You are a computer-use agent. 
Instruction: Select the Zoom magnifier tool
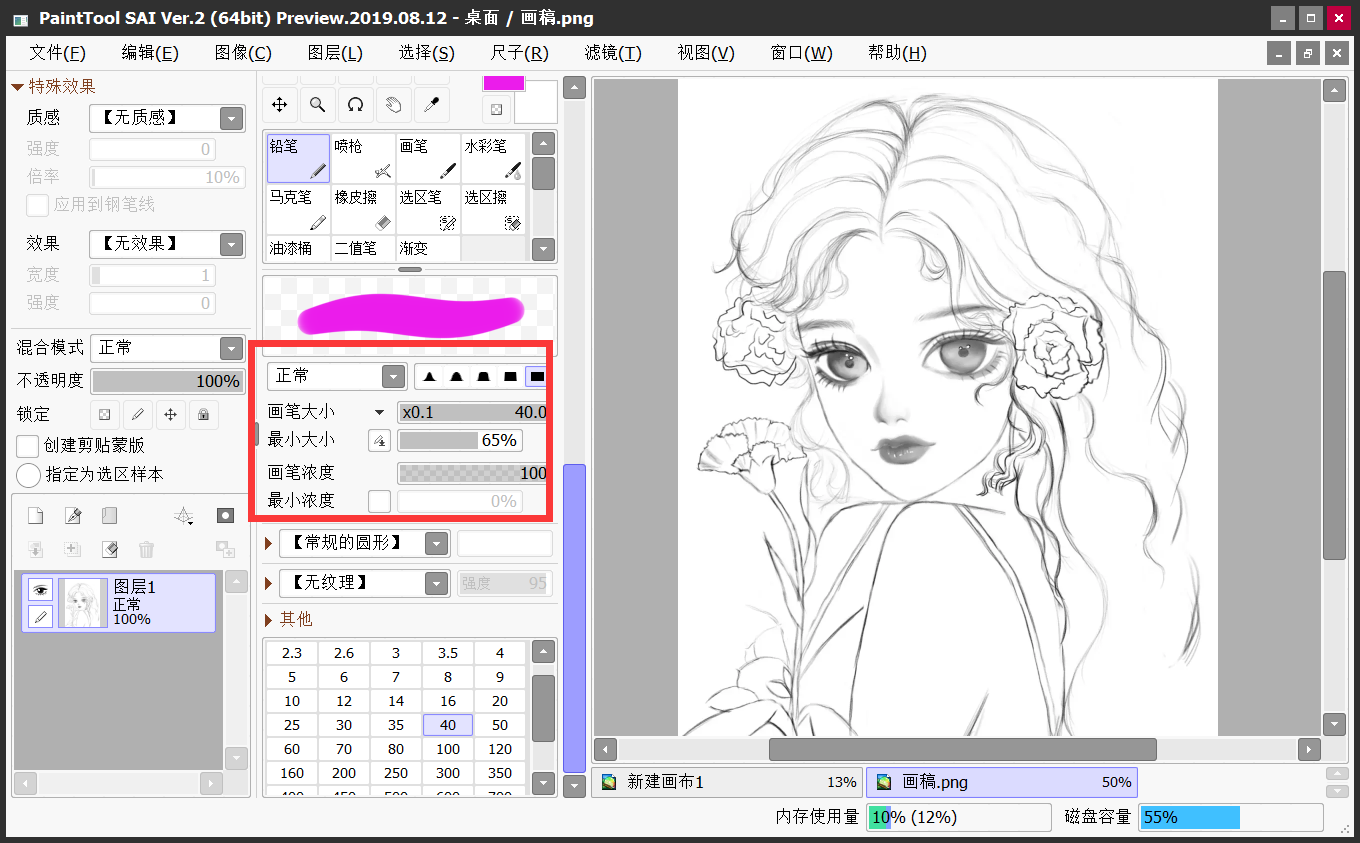coord(317,104)
